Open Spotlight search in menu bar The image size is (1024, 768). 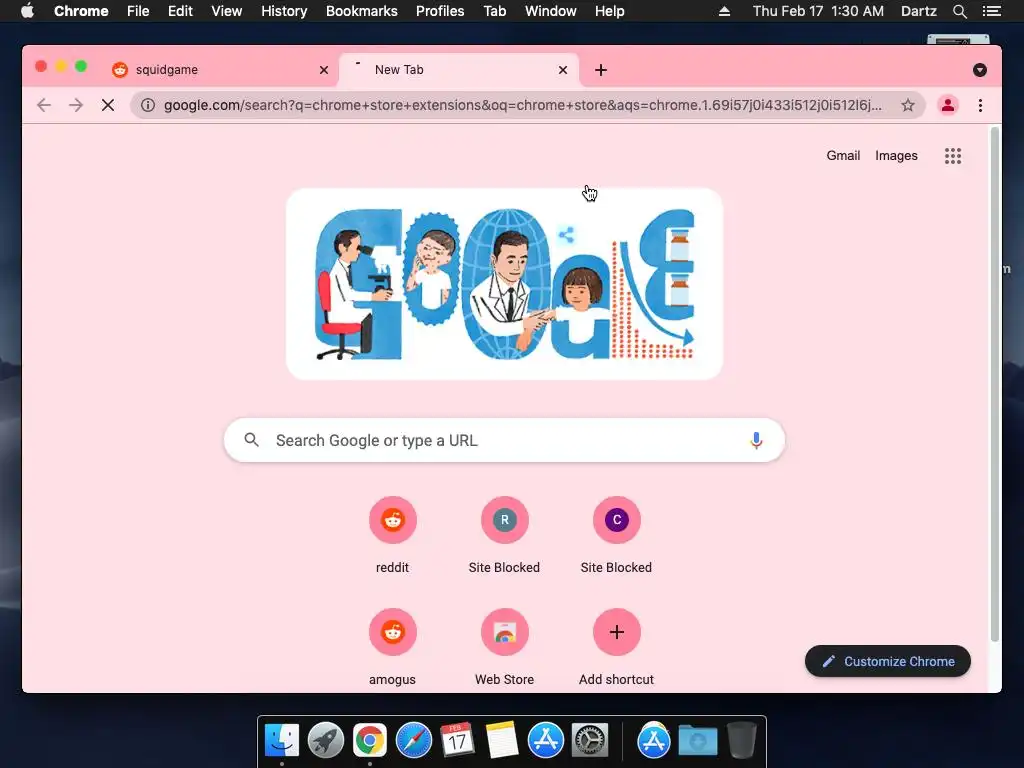[959, 11]
